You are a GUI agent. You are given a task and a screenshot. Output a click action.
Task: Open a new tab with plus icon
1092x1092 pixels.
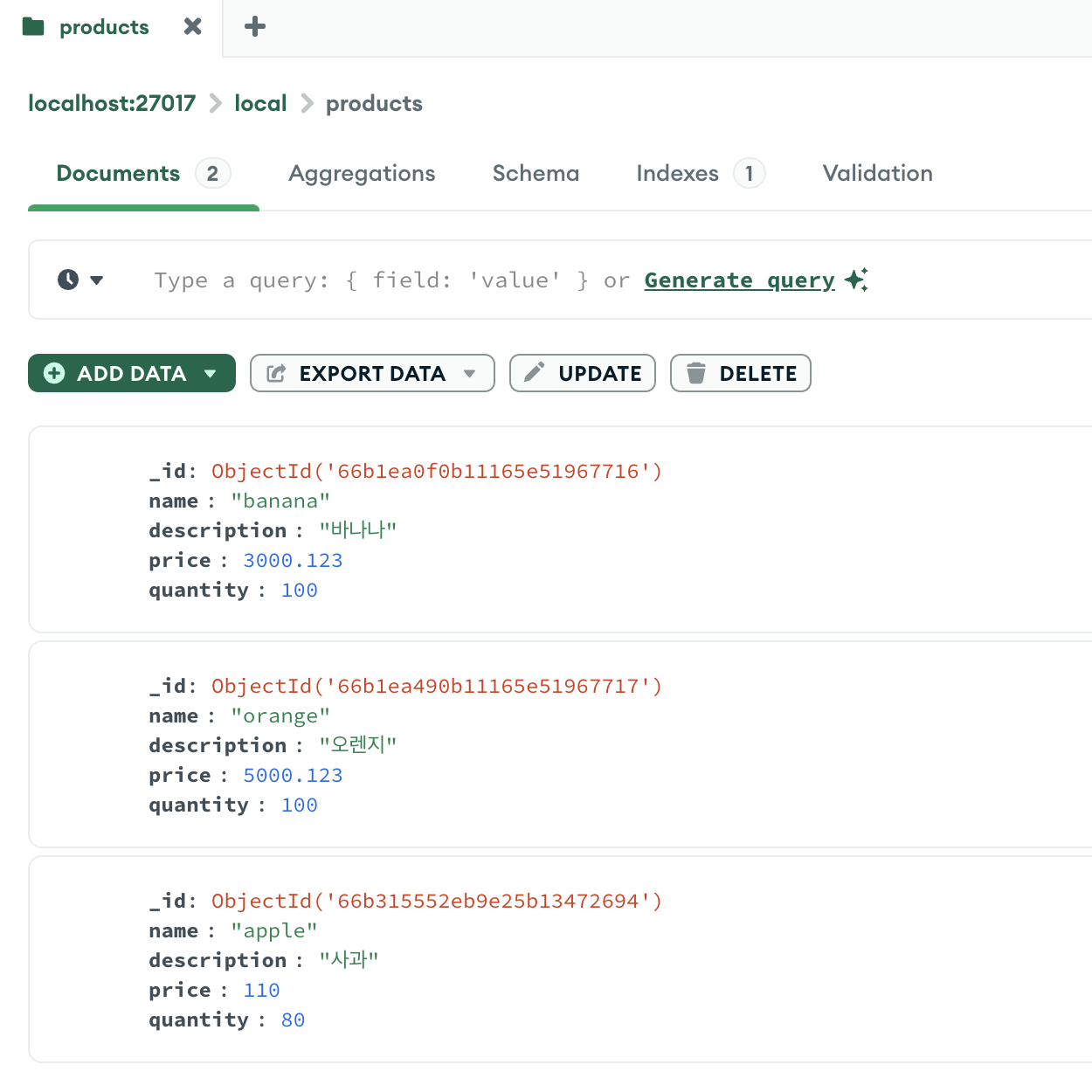tap(255, 27)
